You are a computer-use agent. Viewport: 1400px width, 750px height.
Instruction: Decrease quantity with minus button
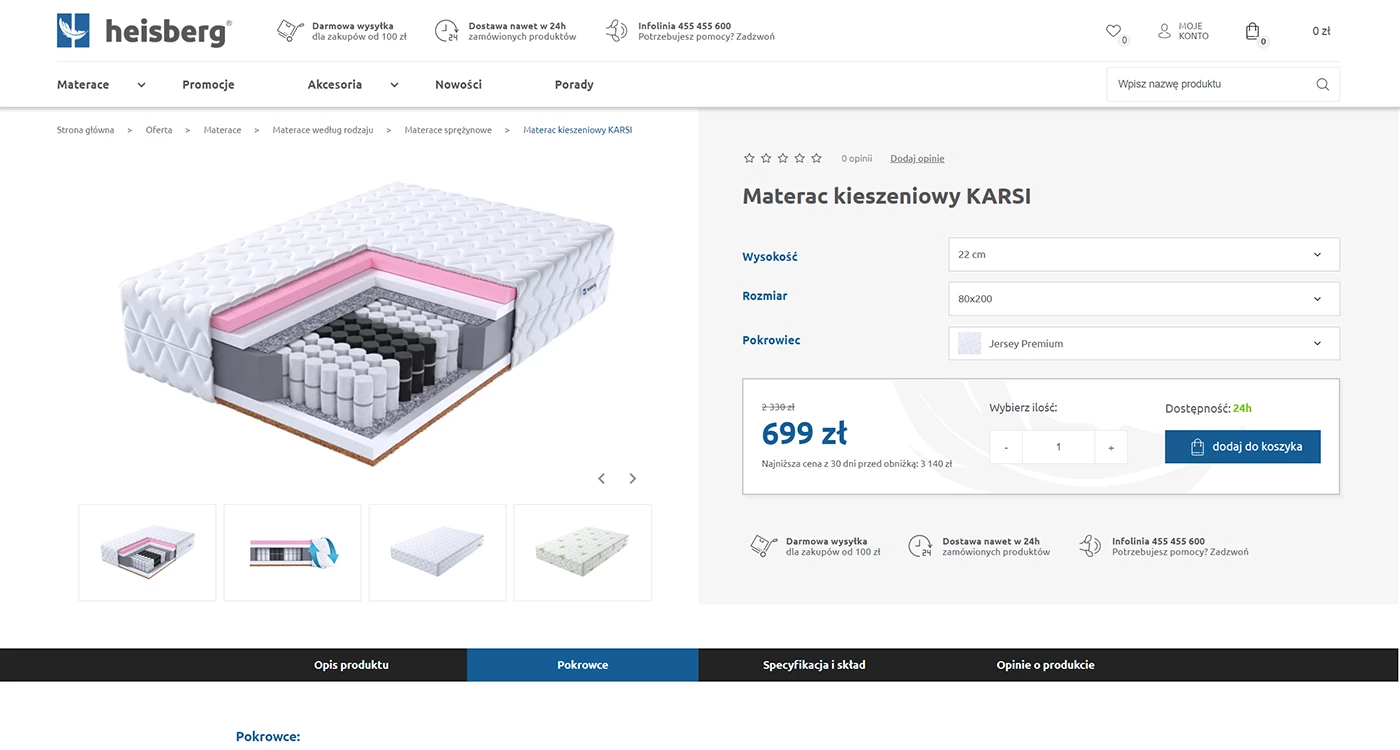tap(1006, 447)
